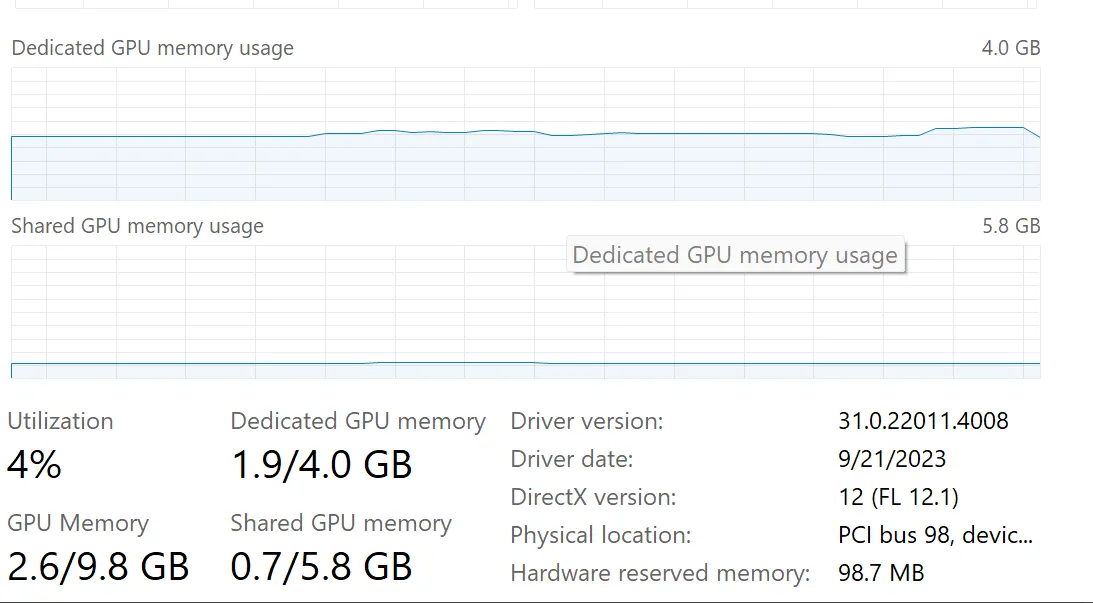Click the truncated PCI bus 98 physical location
Screen dimensions: 1093x603
tap(935, 535)
